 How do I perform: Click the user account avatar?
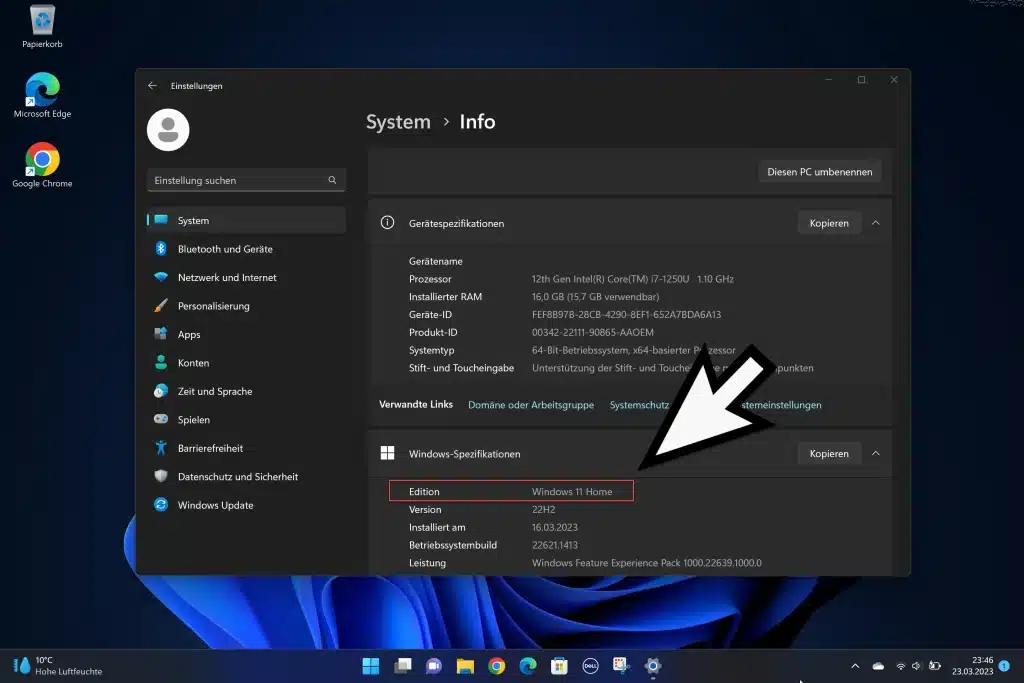[168, 130]
